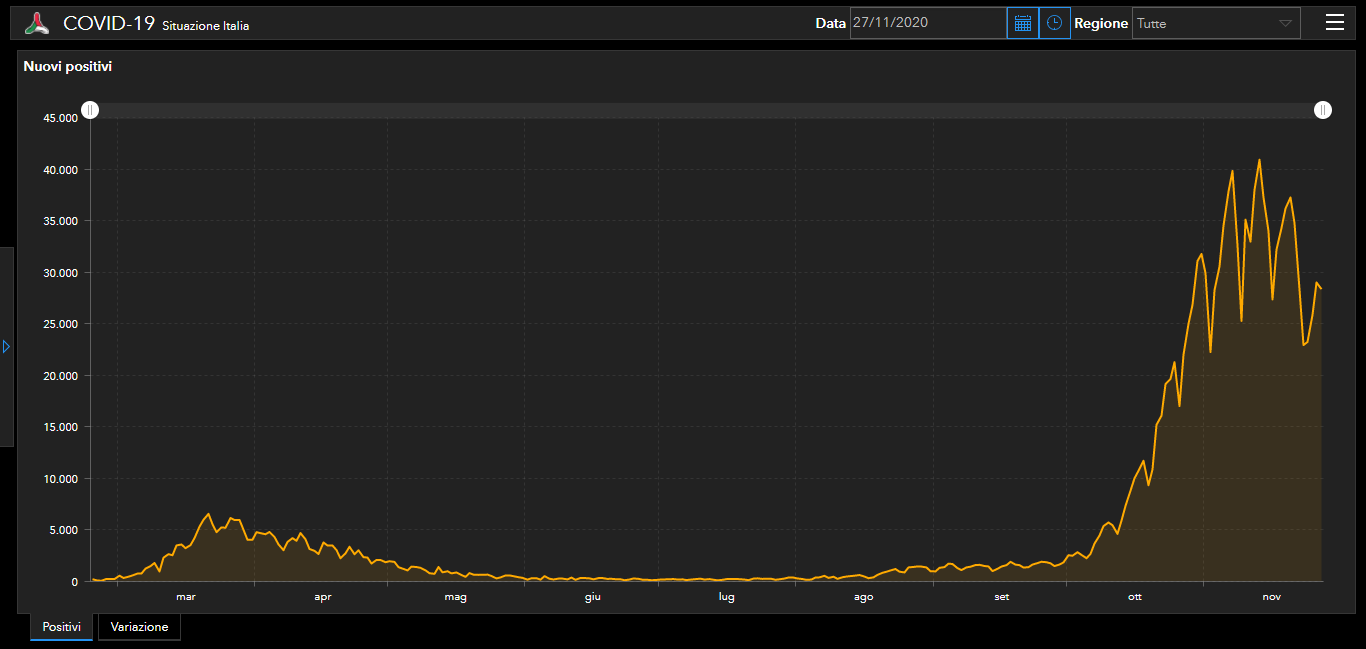Click the lug month axis label
This screenshot has width=1366, height=649.
click(x=727, y=597)
